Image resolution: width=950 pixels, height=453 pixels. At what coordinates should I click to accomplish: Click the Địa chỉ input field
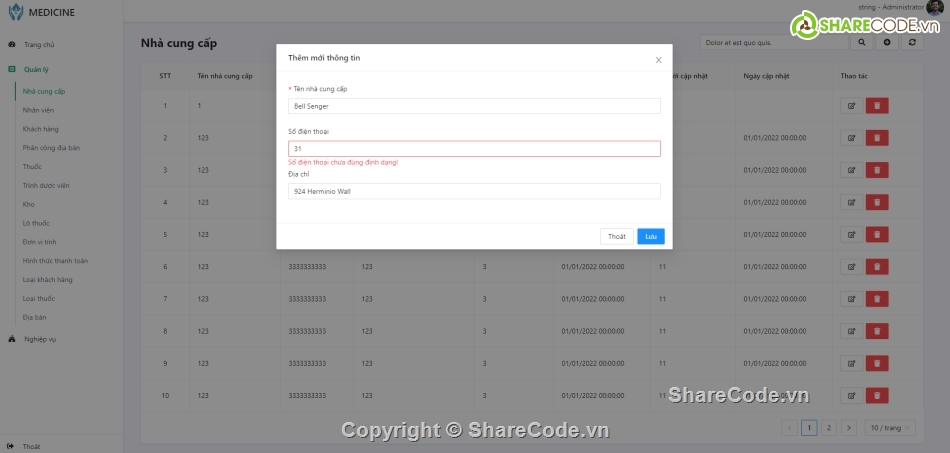click(474, 191)
